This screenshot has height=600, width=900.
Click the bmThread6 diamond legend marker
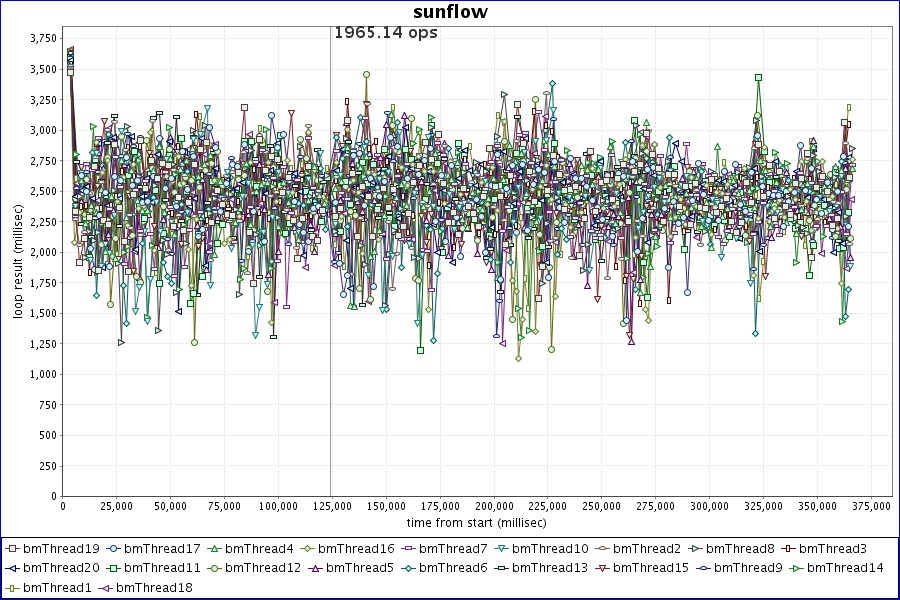coord(409,568)
